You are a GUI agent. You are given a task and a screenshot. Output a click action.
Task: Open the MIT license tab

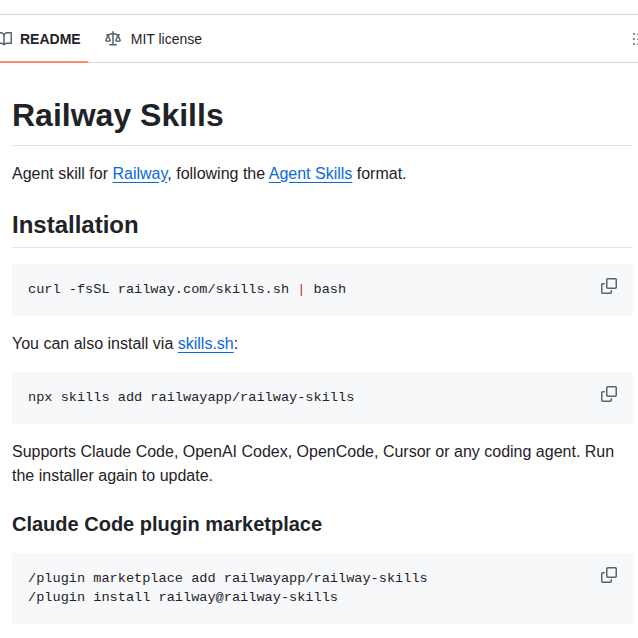(153, 39)
